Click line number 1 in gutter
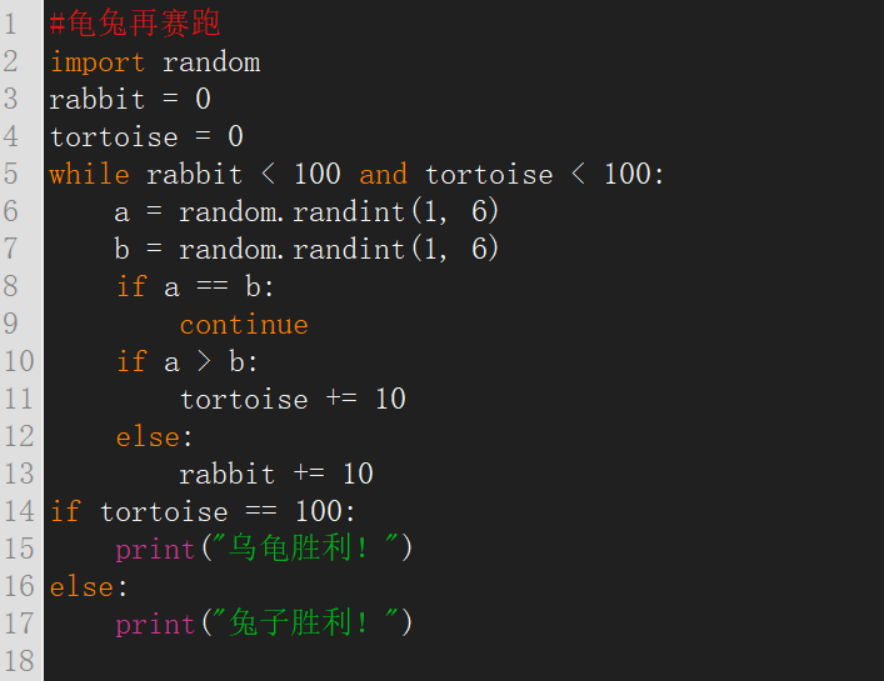Image resolution: width=884 pixels, height=682 pixels. [11, 24]
